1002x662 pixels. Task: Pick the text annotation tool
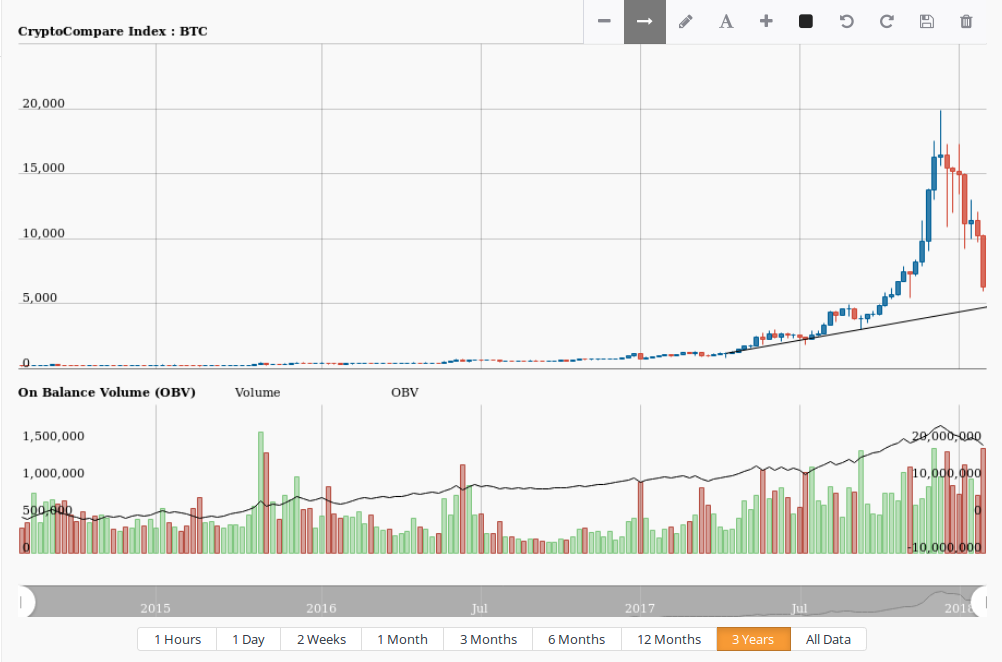pos(726,21)
